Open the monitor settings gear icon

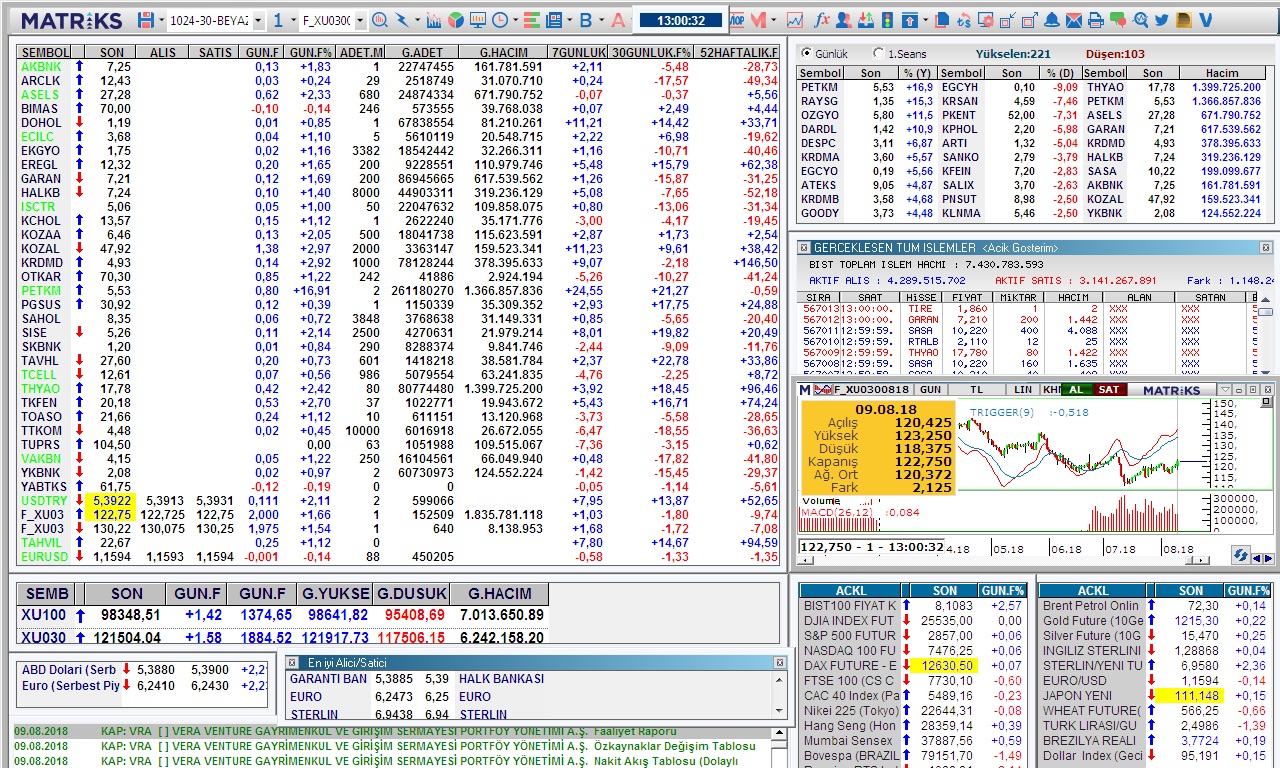pos(986,20)
